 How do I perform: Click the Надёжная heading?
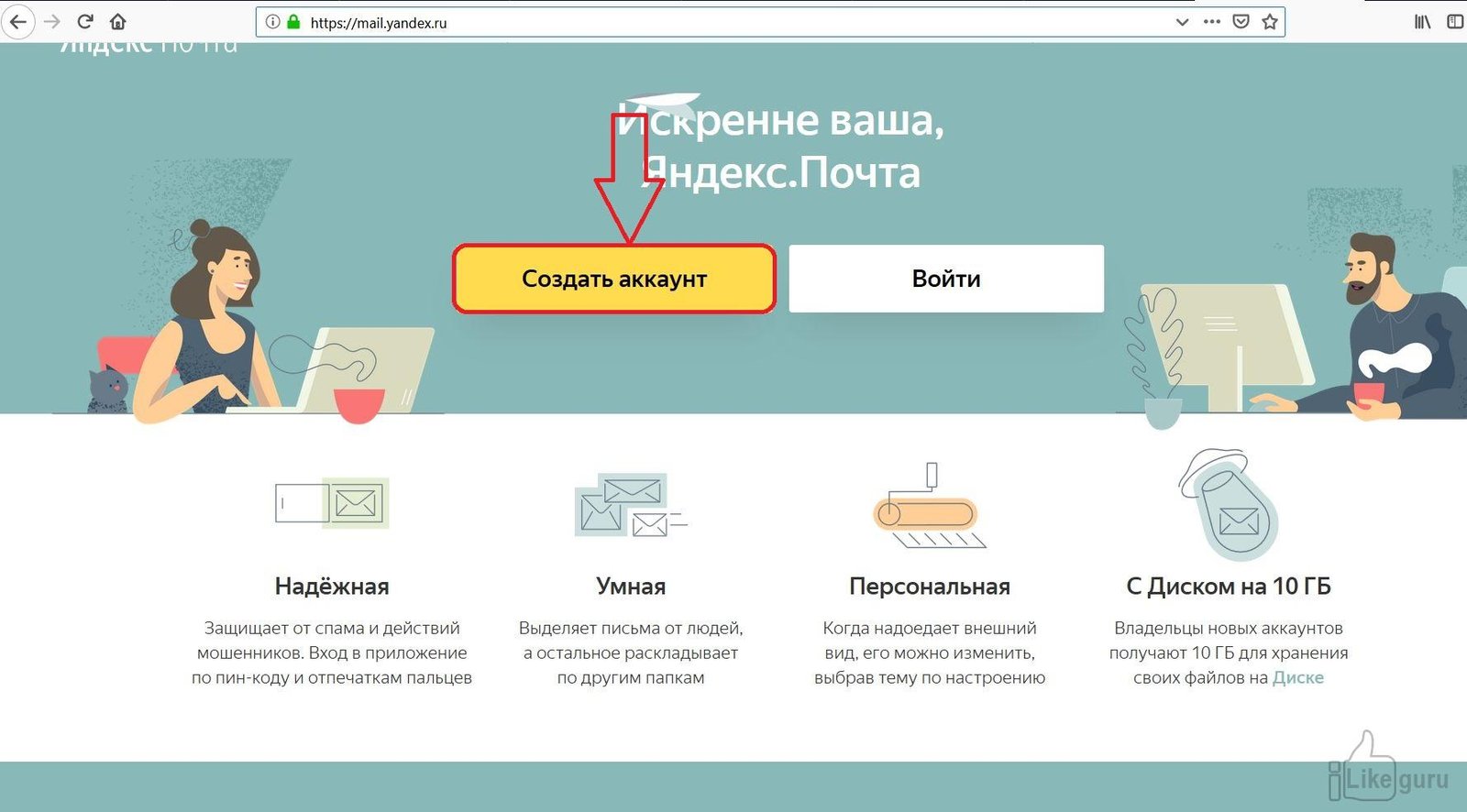[332, 587]
